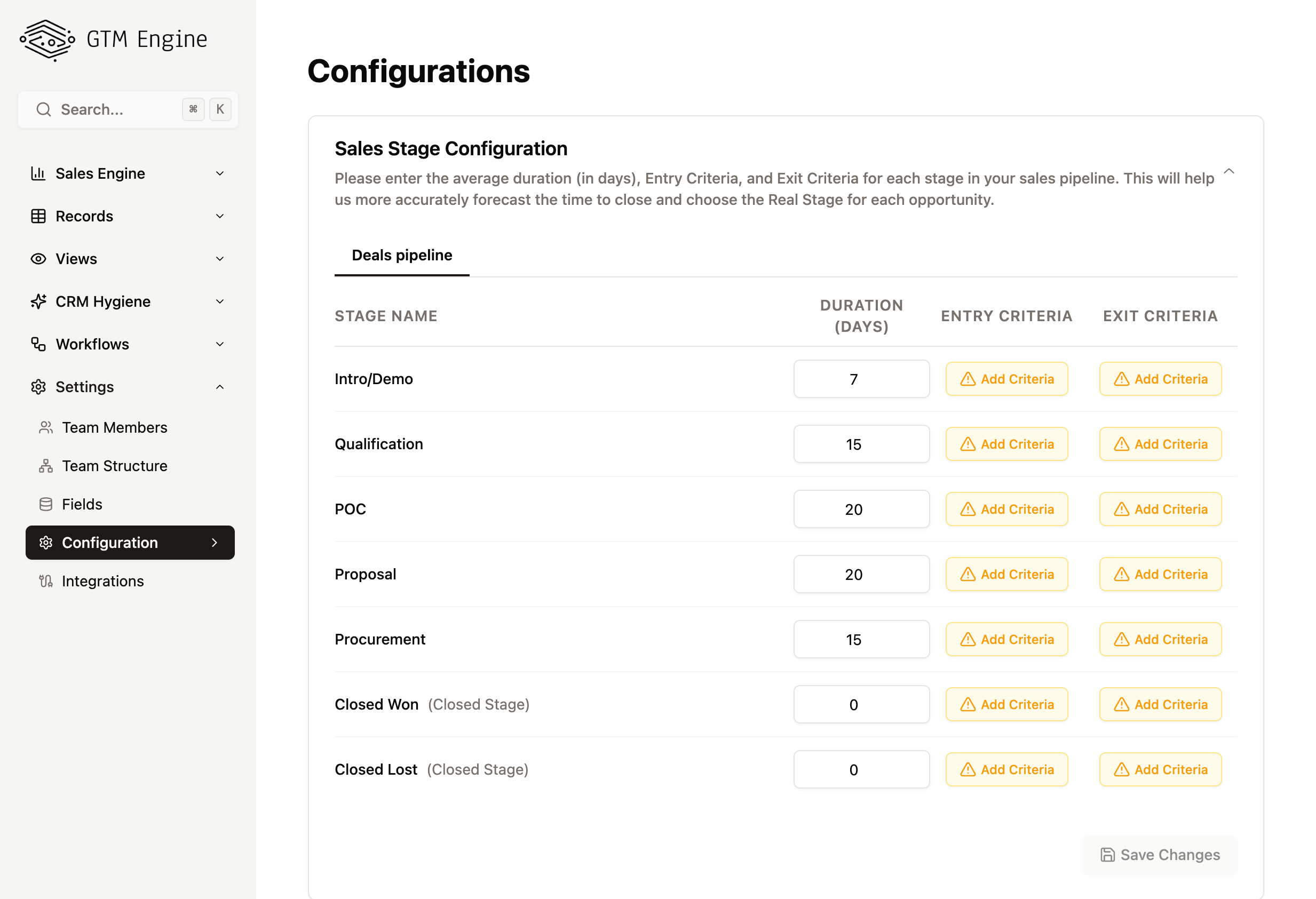Click the Sales Engine bar chart icon
The image size is (1316, 899).
tap(38, 173)
